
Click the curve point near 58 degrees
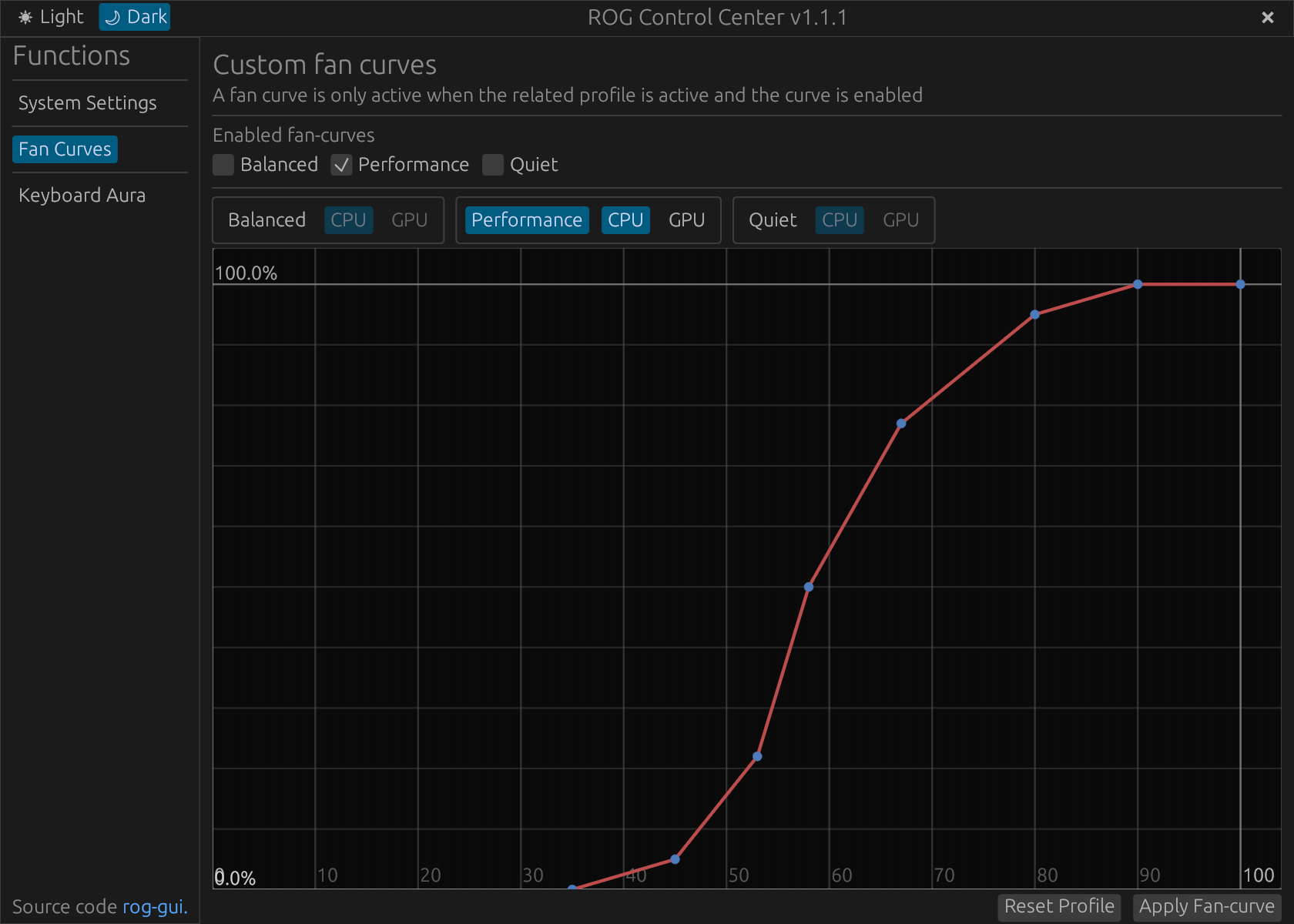[x=809, y=587]
